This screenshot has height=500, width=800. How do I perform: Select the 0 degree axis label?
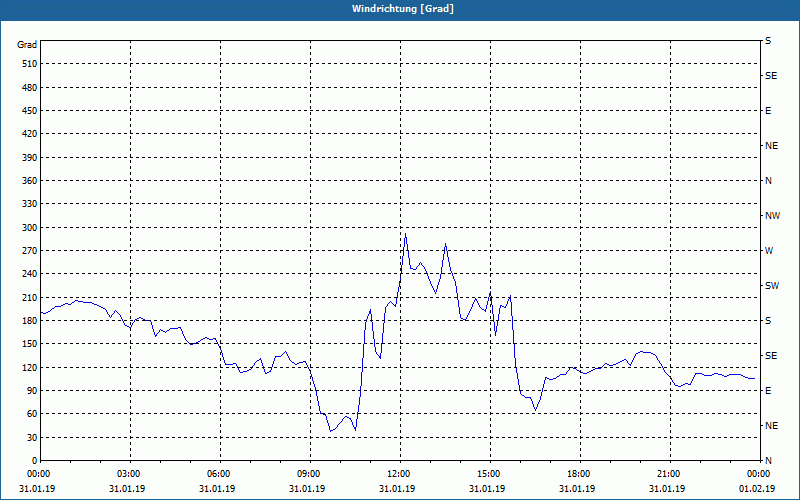click(35, 461)
